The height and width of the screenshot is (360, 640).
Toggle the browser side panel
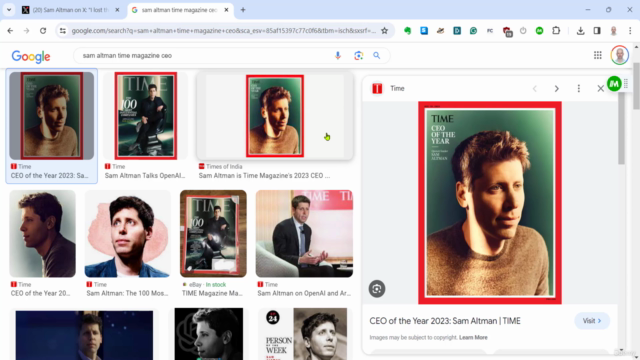(x=597, y=31)
